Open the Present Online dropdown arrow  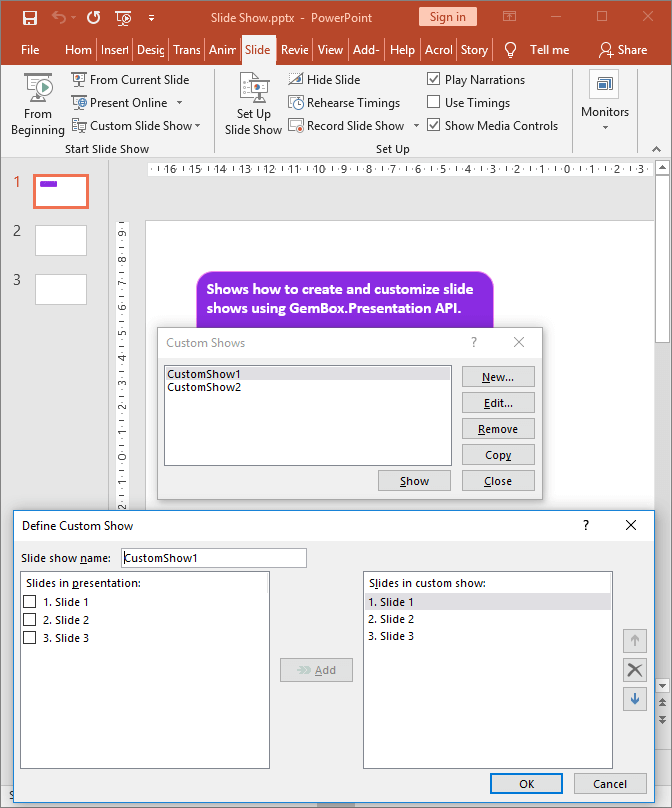tap(179, 103)
